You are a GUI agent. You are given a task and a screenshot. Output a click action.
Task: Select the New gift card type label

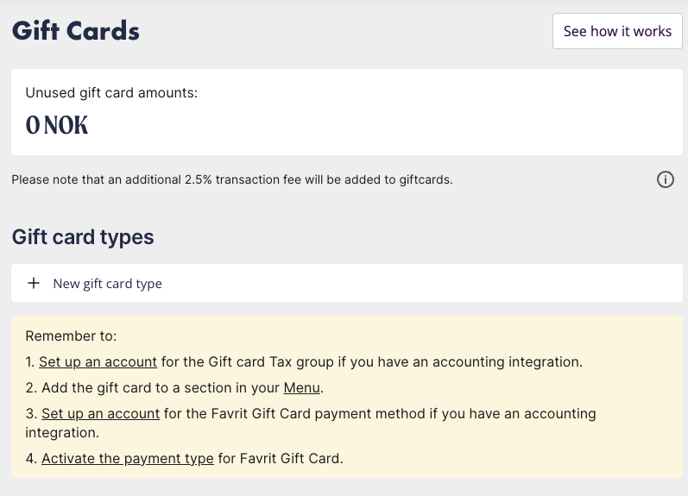tap(108, 284)
